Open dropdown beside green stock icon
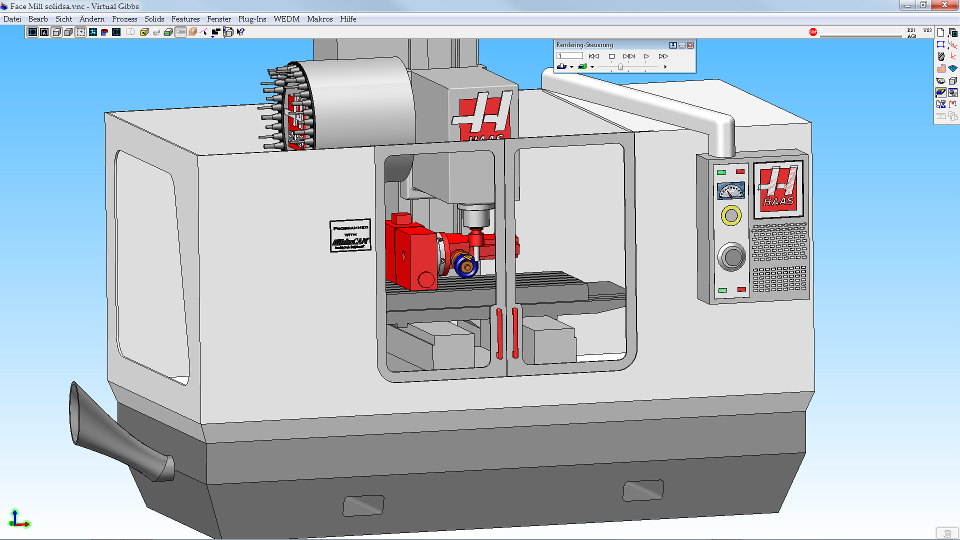The image size is (960, 540). 592,67
